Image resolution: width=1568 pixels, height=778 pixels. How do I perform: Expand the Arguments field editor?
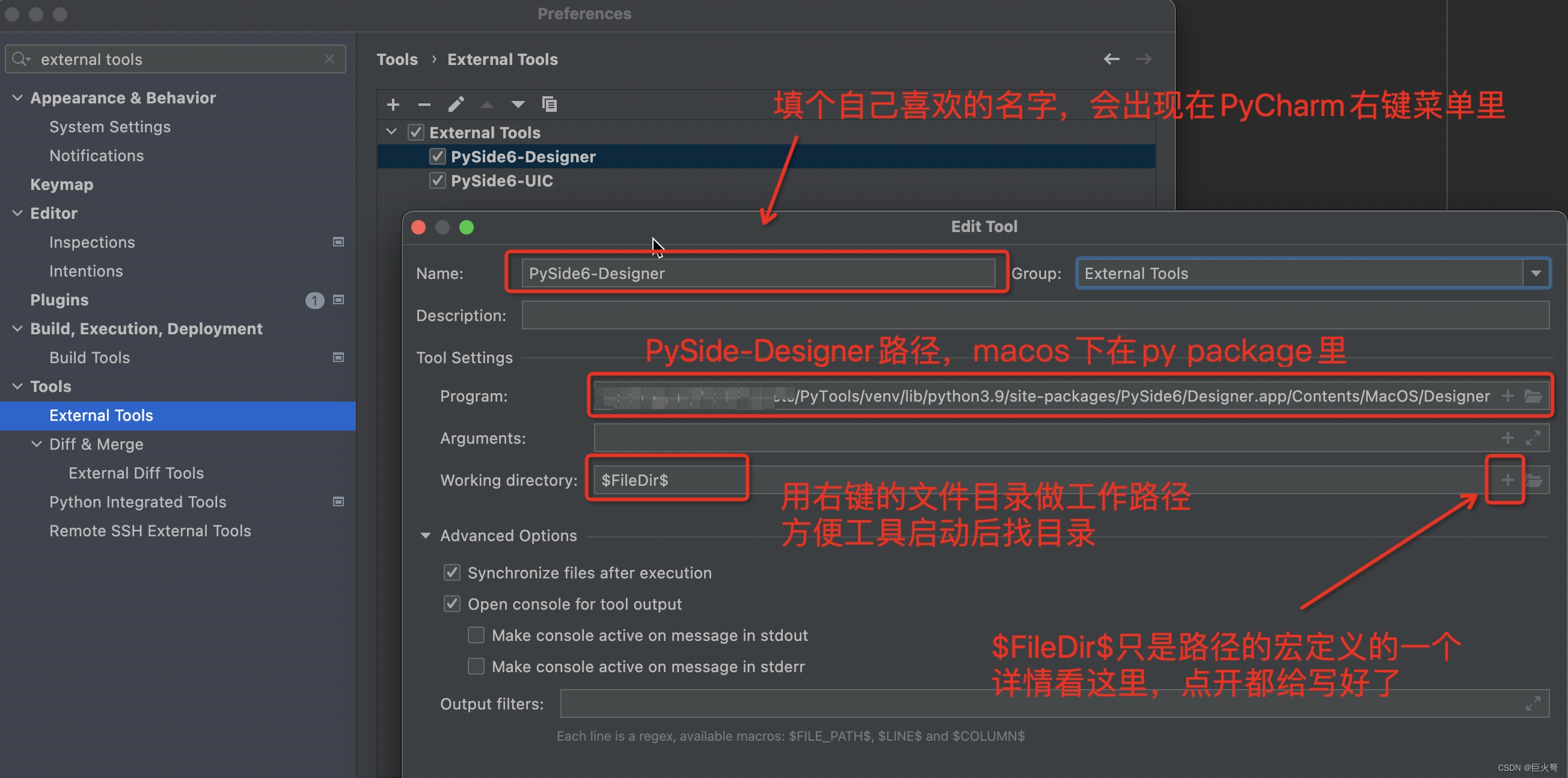click(1533, 438)
